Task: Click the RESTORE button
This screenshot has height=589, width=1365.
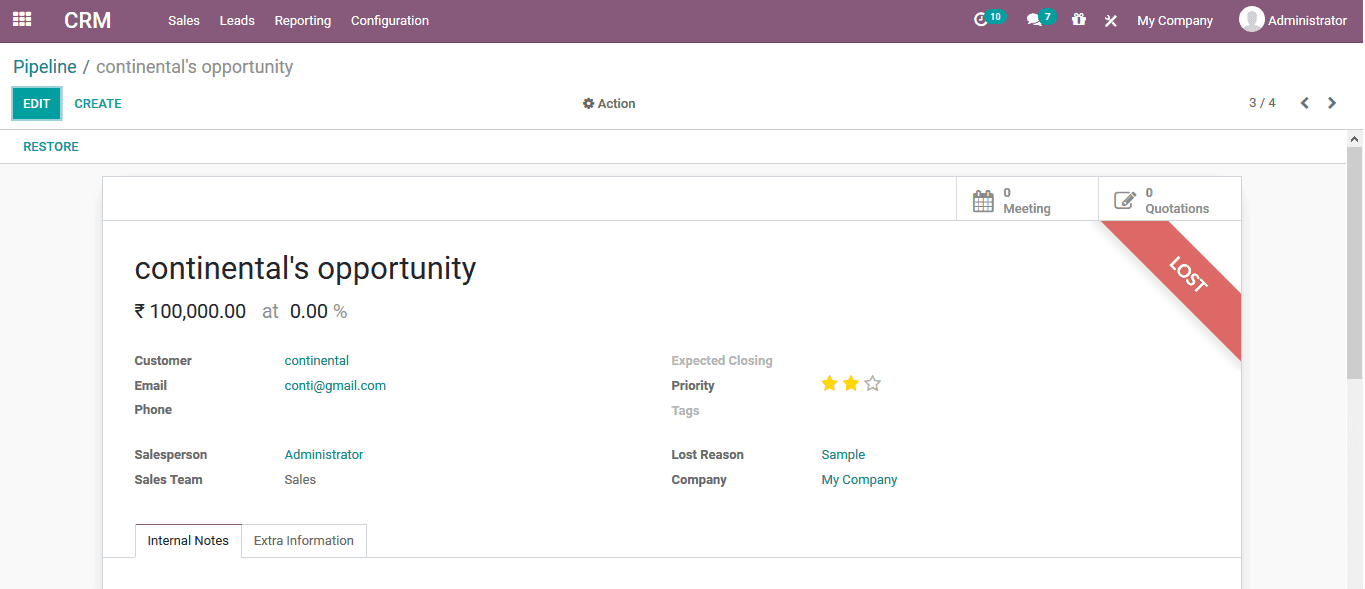Action: coord(50,146)
